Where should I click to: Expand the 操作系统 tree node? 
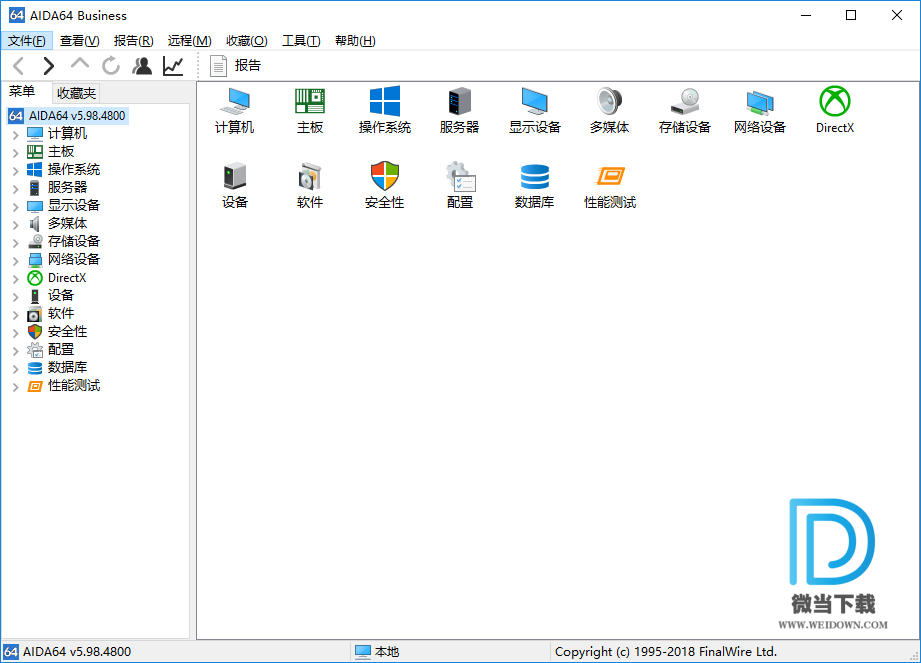16,171
